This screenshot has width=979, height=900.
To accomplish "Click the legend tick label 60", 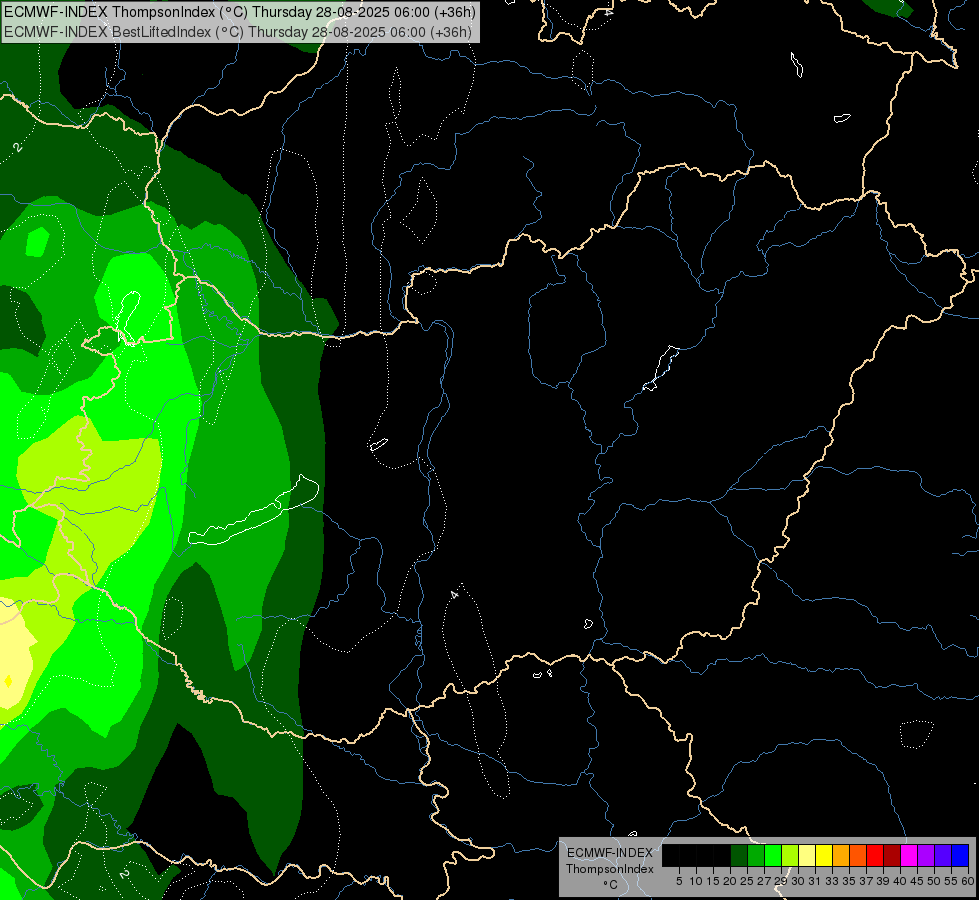I will click(x=967, y=881).
